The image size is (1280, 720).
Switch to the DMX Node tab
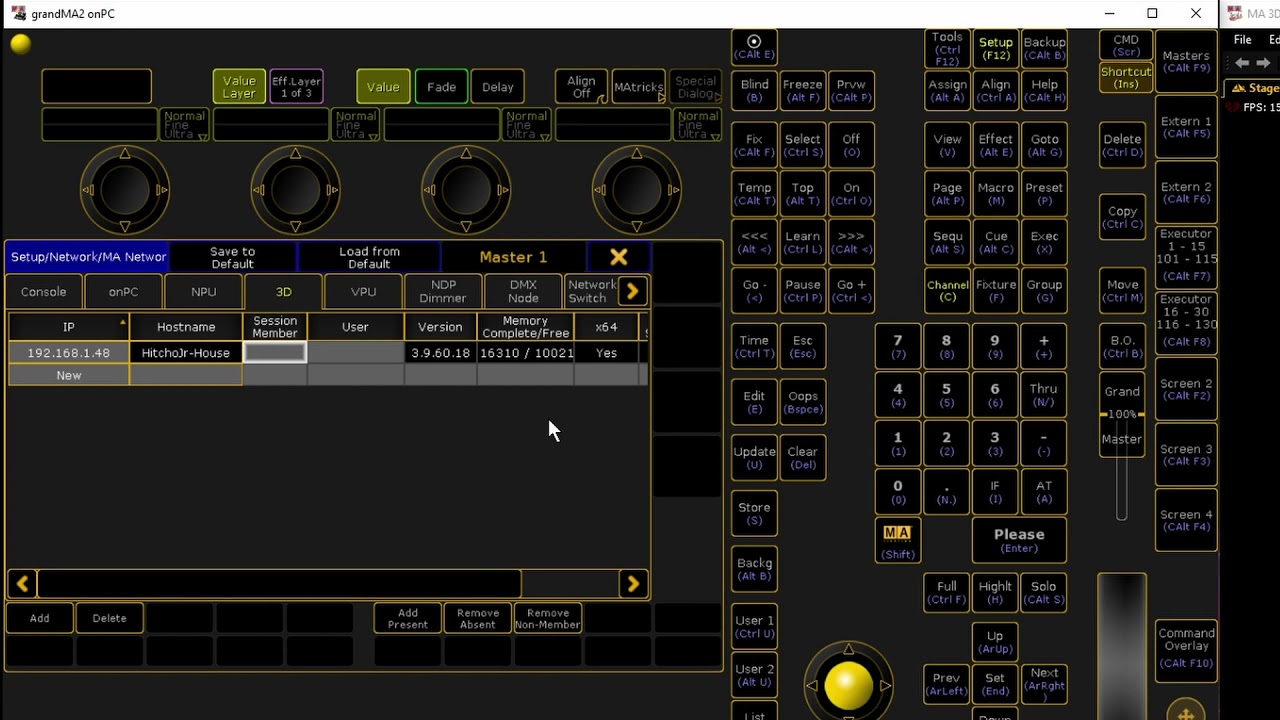coord(523,292)
